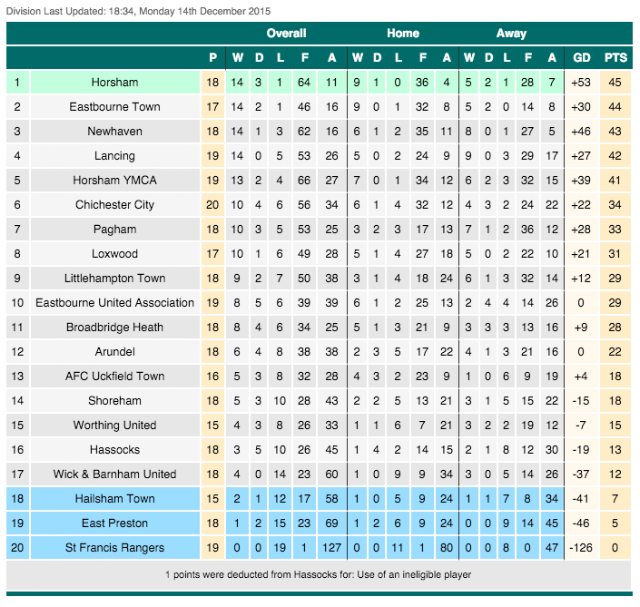Select Hailsham Town team name

click(x=115, y=498)
